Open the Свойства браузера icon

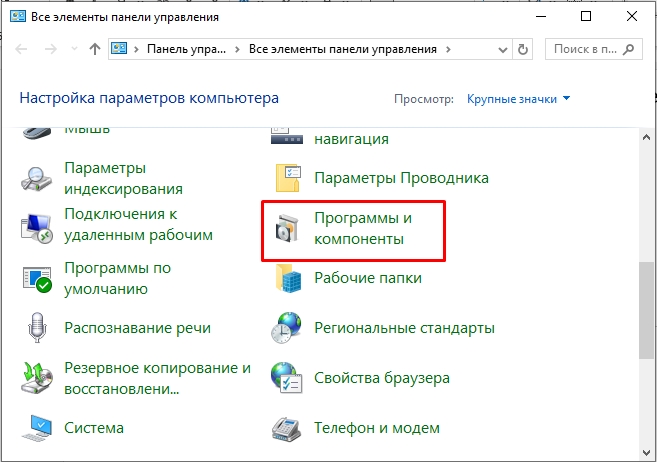288,379
